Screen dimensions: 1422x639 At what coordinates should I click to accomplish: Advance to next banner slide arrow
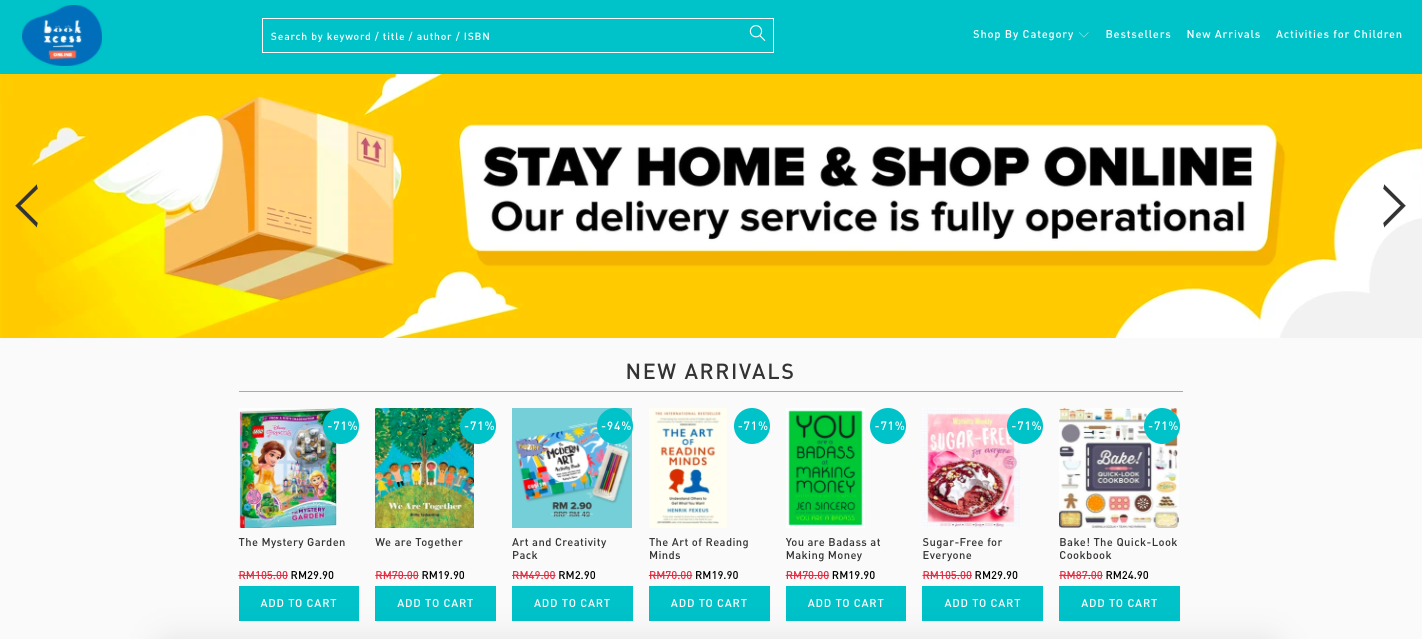click(1393, 206)
